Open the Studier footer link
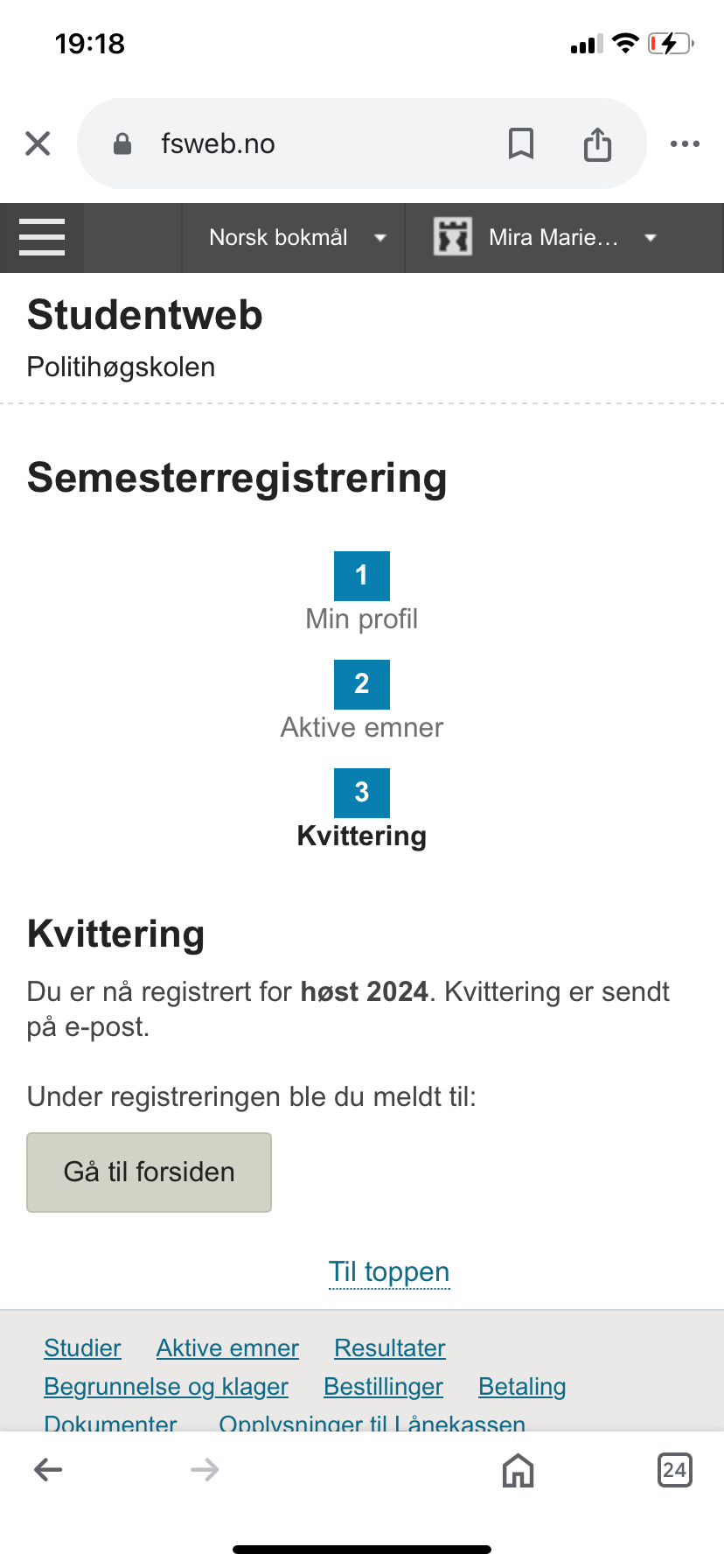The height and width of the screenshot is (1568, 724). 82,1347
